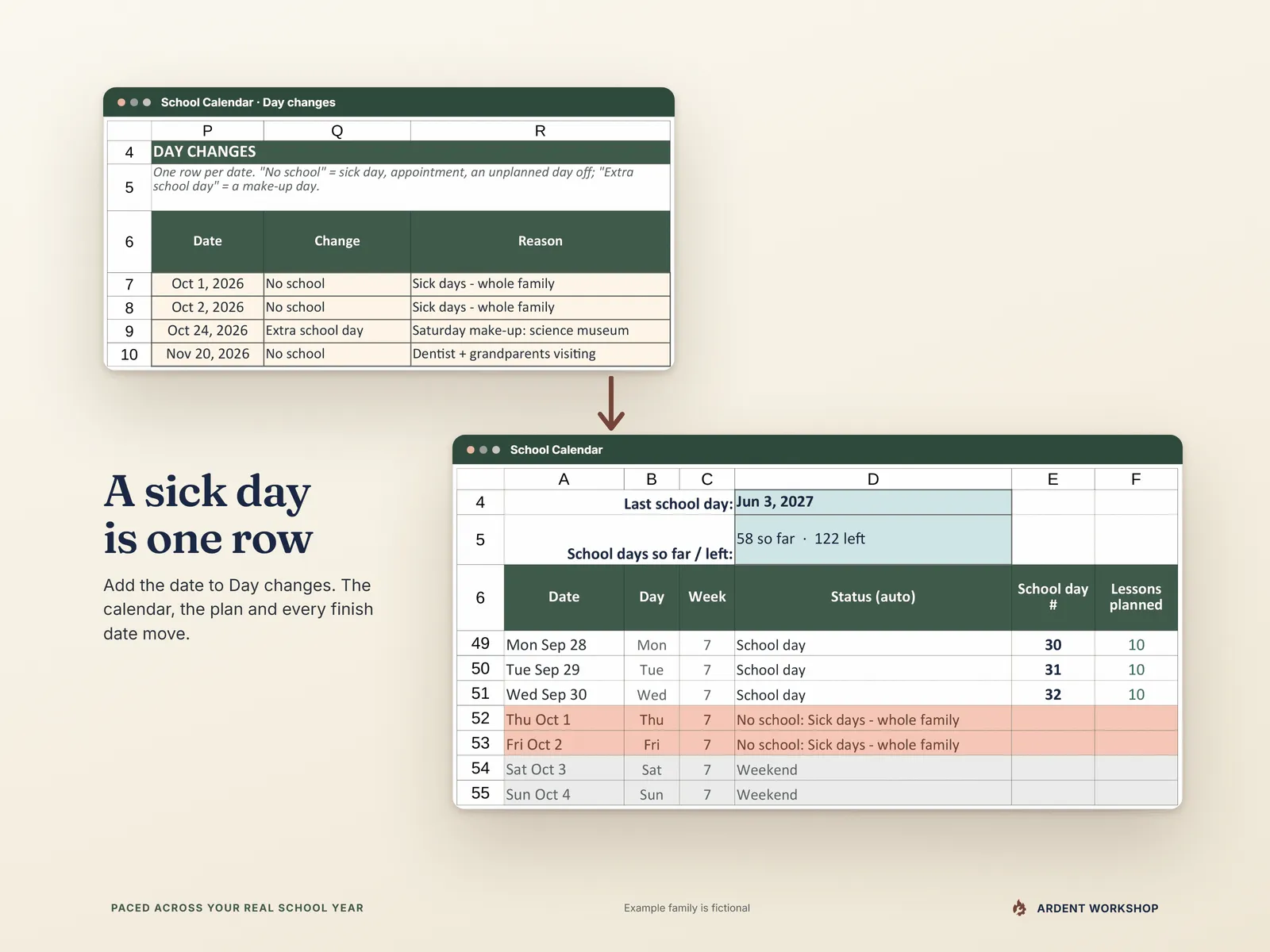Select the Fri Oct 2 date cell
Viewport: 1270px width, 952px height.
click(x=564, y=744)
